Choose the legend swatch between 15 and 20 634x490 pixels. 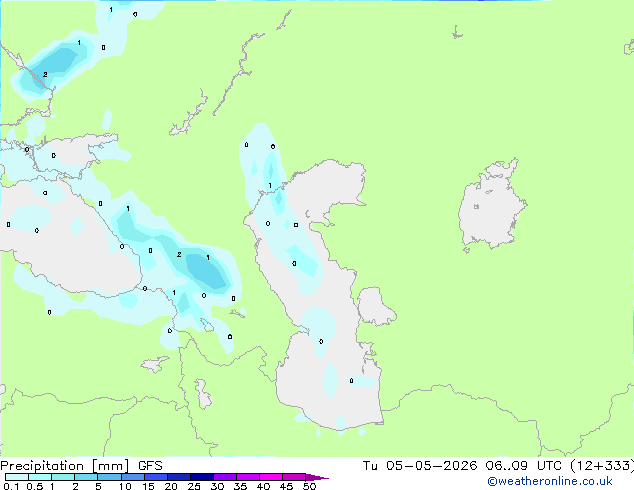(x=156, y=477)
